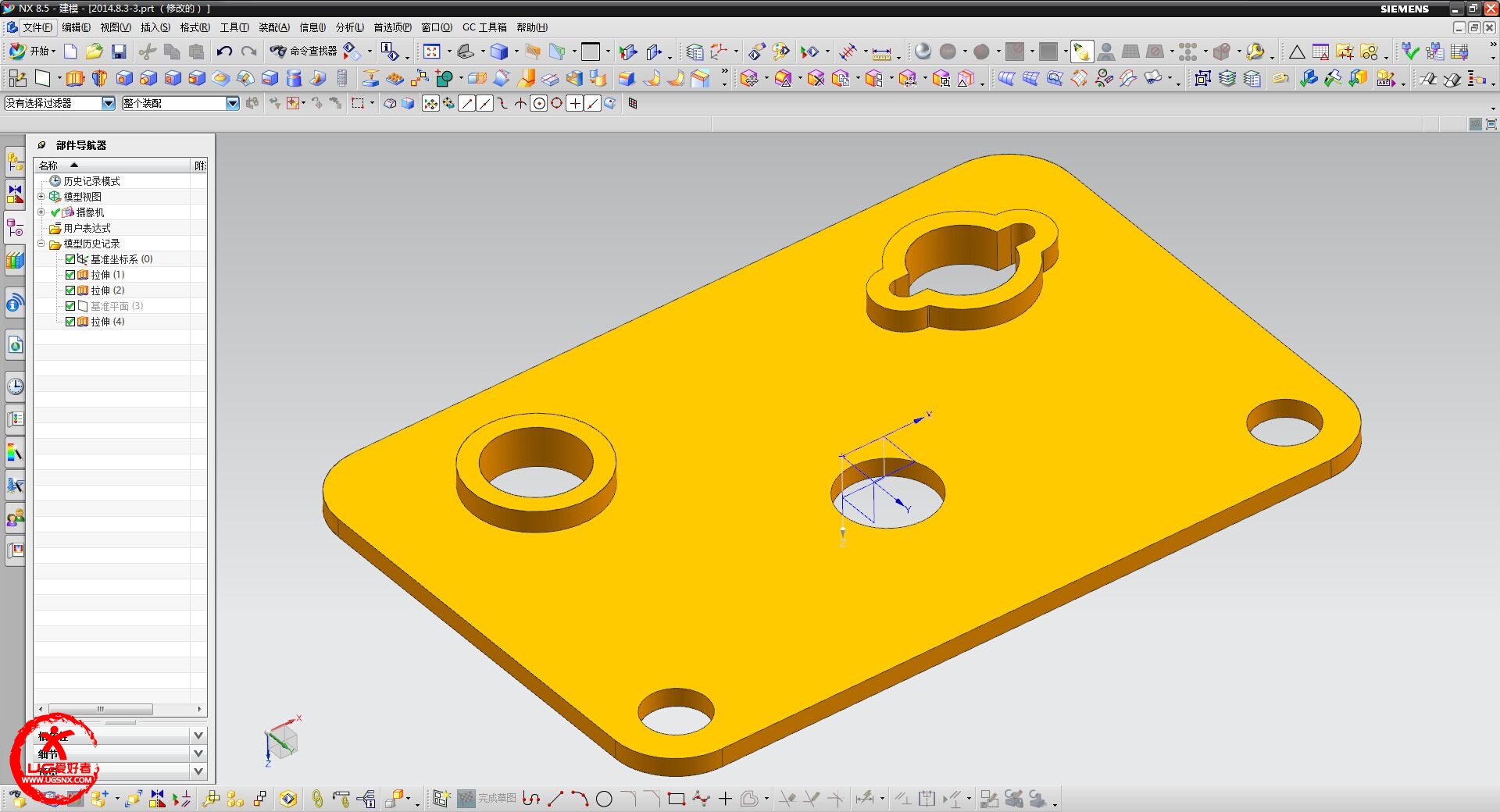Expand the 摄像机 tree node
The height and width of the screenshot is (812, 1500).
click(x=41, y=212)
